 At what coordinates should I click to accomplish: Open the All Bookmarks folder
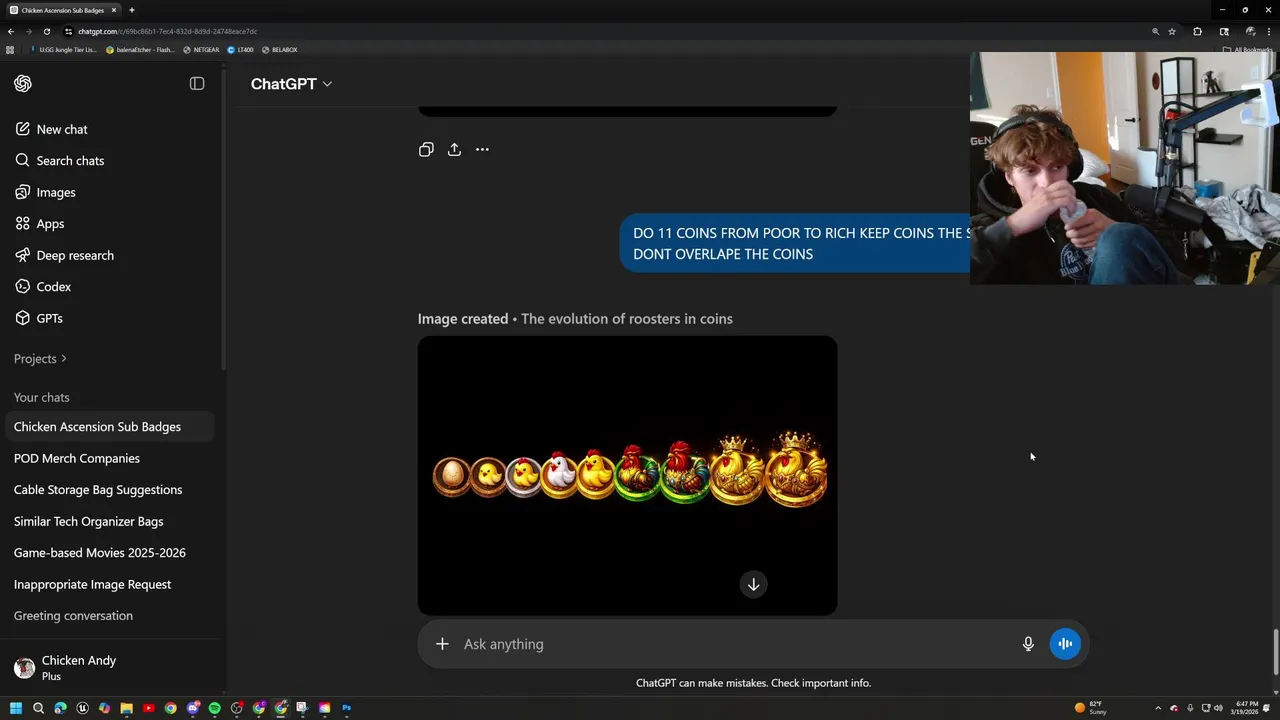tap(1248, 50)
